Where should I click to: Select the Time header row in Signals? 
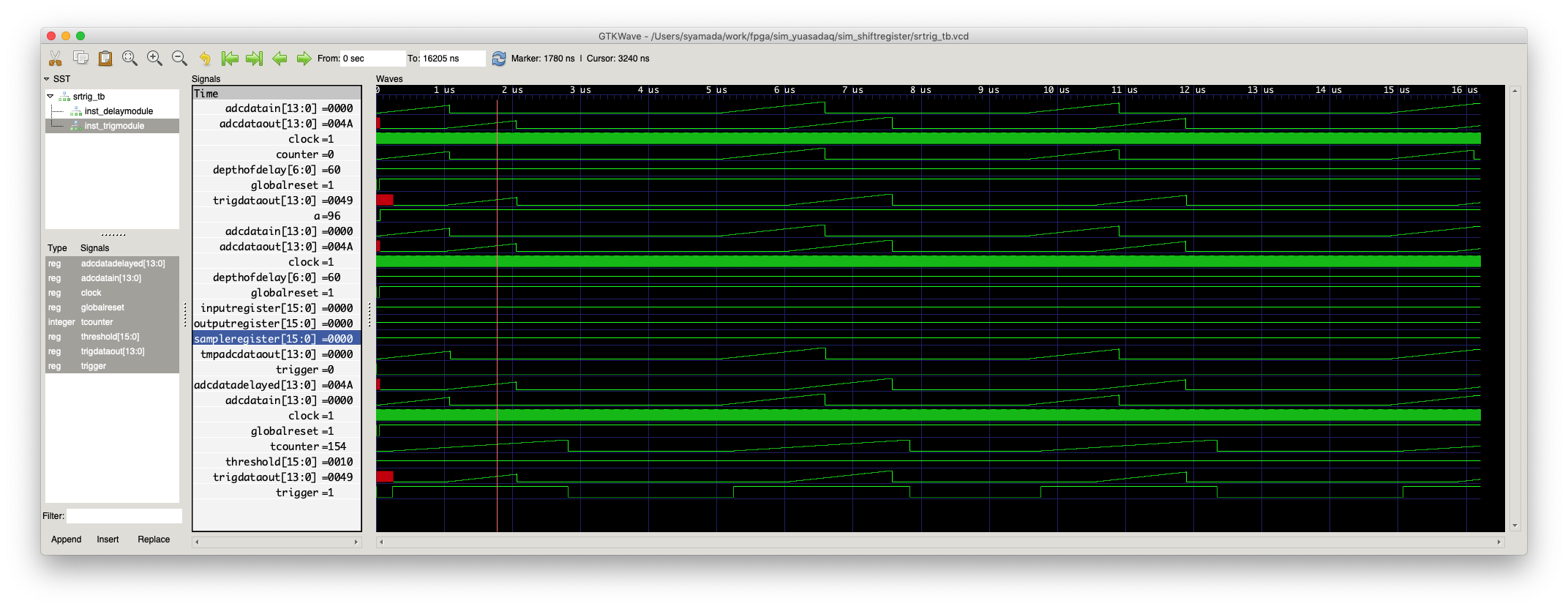[x=277, y=94]
